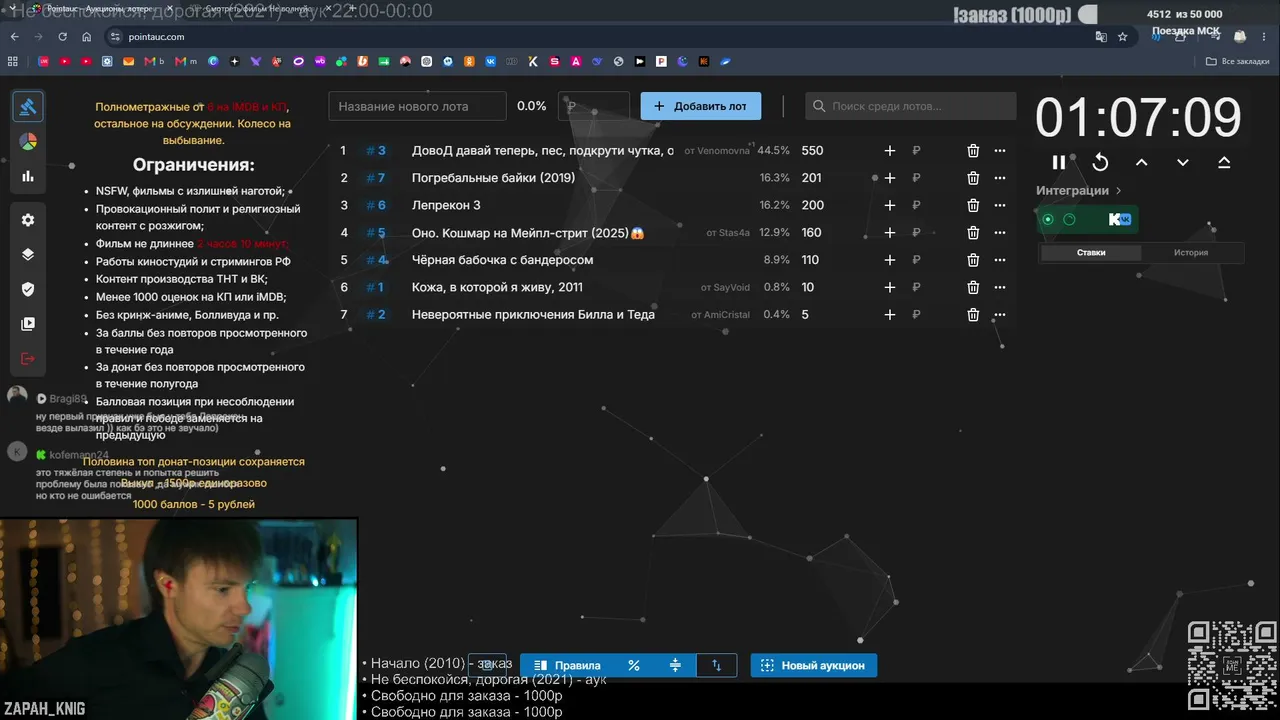Screen dimensions: 1280x720
Task: Open more options for Кожа lot
Action: (1000, 287)
